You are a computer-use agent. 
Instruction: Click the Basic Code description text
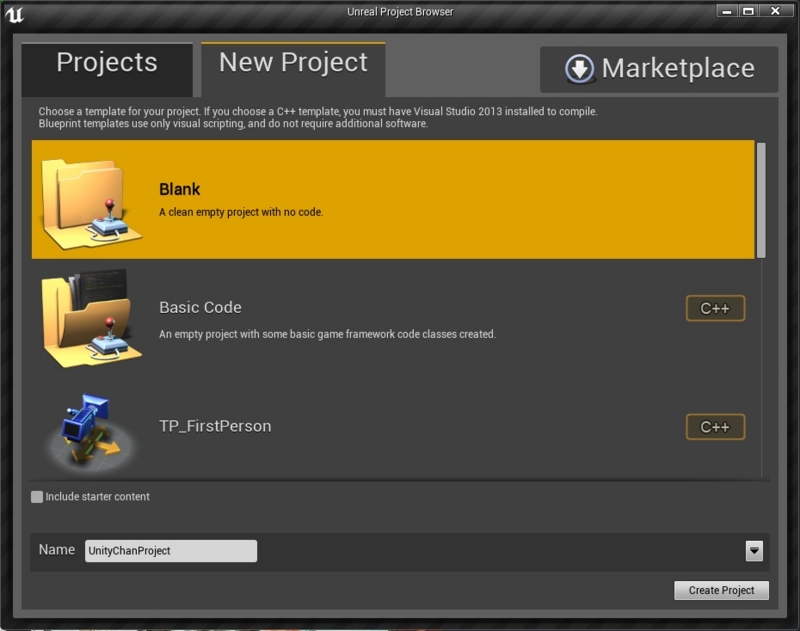pyautogui.click(x=328, y=334)
